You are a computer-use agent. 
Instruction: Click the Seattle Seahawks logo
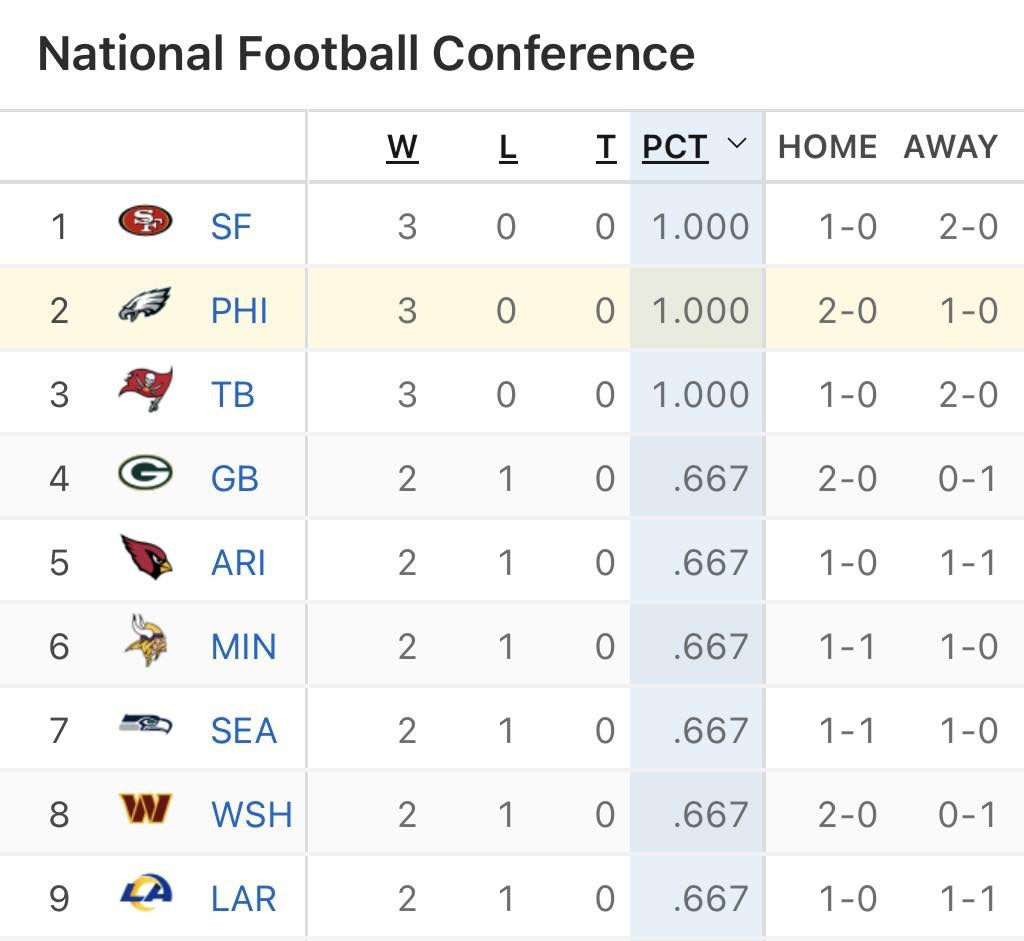coord(145,724)
